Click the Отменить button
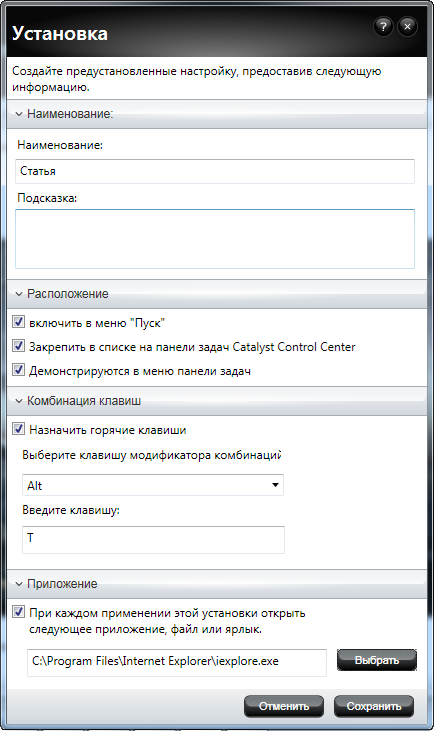434x731 pixels. click(284, 706)
